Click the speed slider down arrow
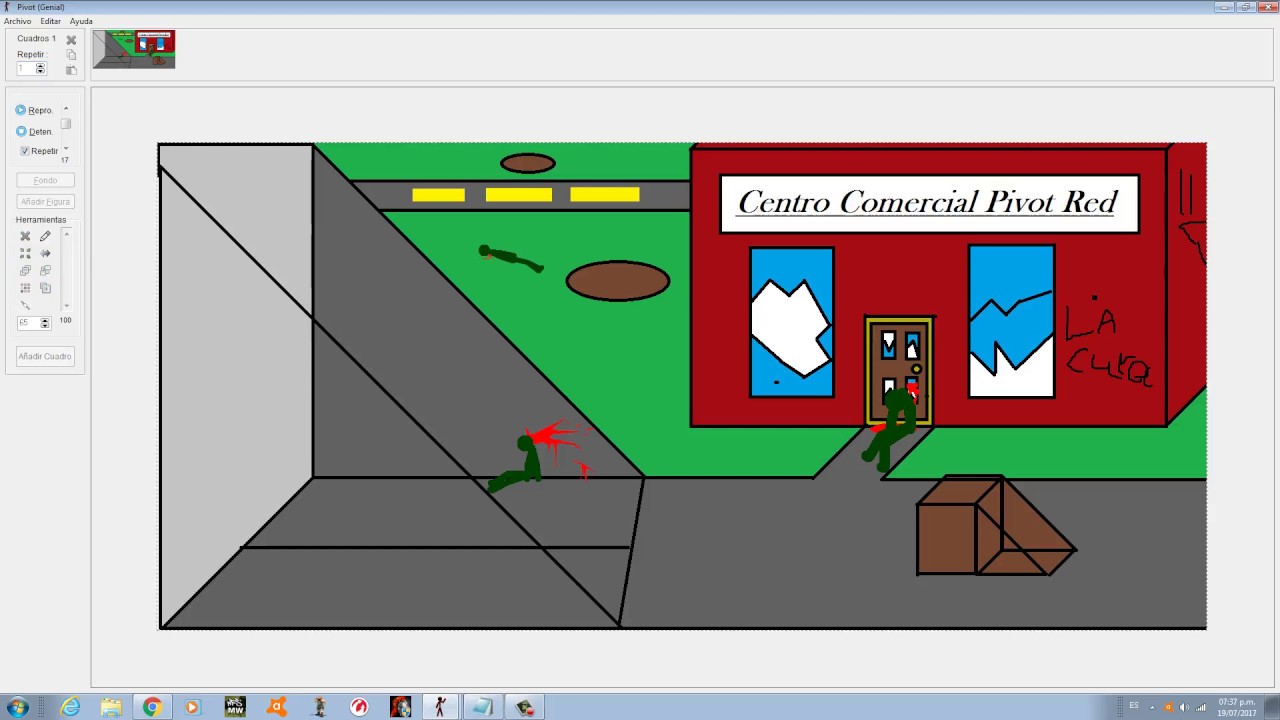 (66, 149)
